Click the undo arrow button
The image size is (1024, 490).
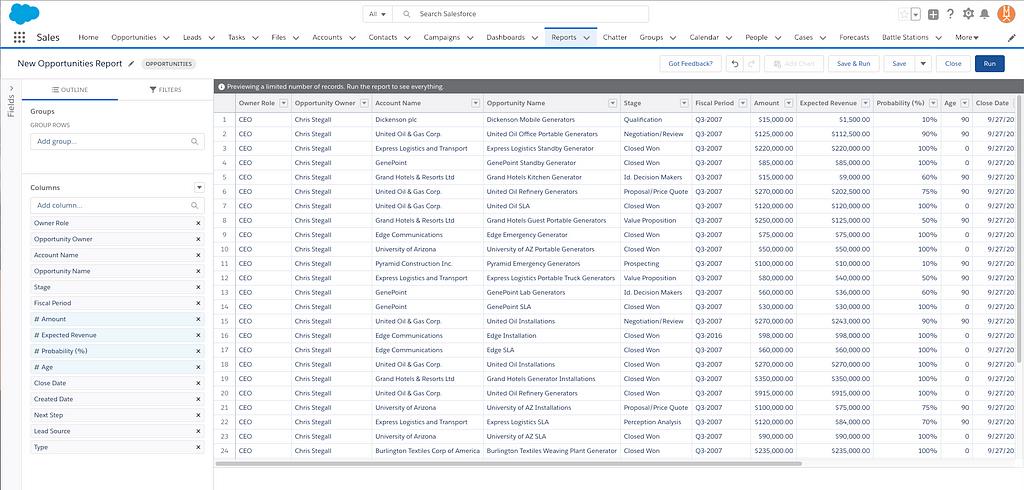733,63
